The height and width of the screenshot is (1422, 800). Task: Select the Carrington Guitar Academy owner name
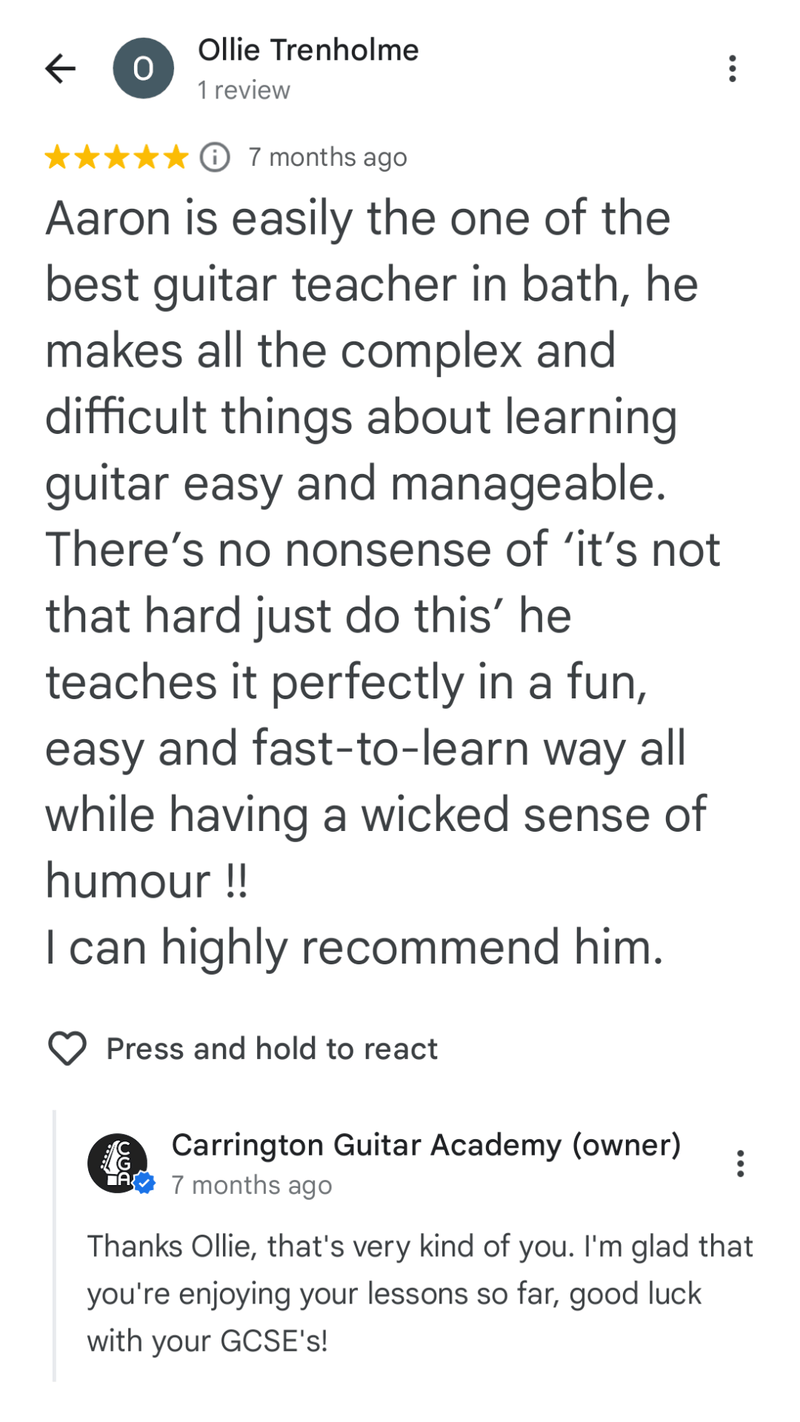427,1145
